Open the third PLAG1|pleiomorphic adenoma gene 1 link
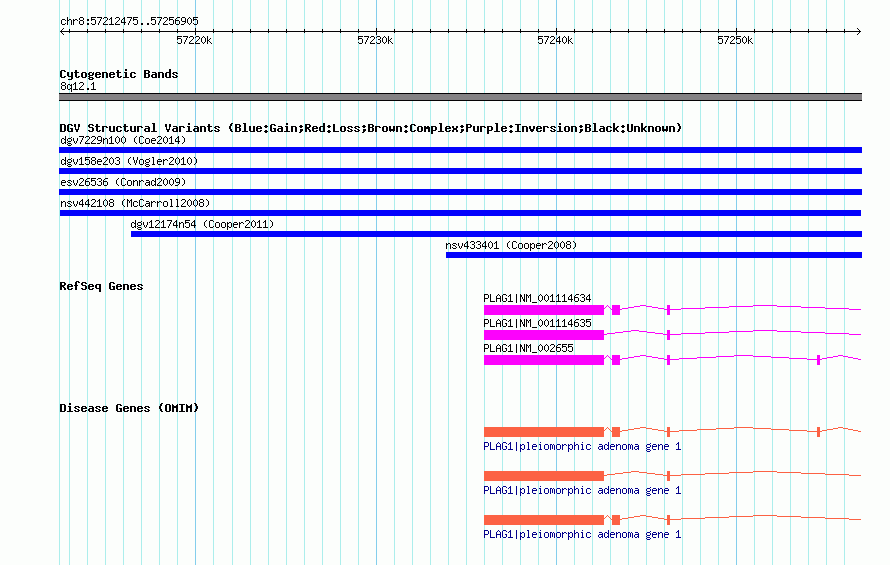 tap(582, 534)
